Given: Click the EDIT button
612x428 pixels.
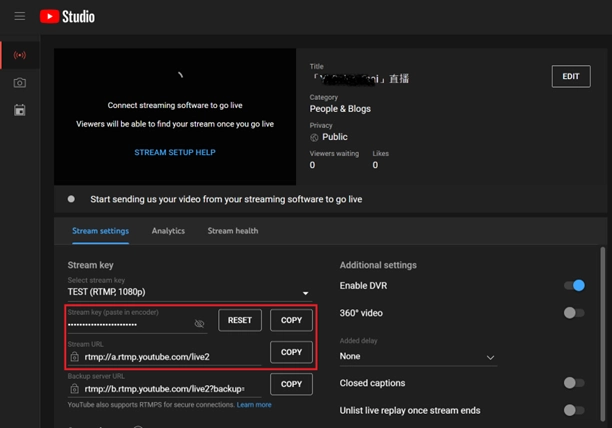Looking at the screenshot, I should (x=571, y=76).
